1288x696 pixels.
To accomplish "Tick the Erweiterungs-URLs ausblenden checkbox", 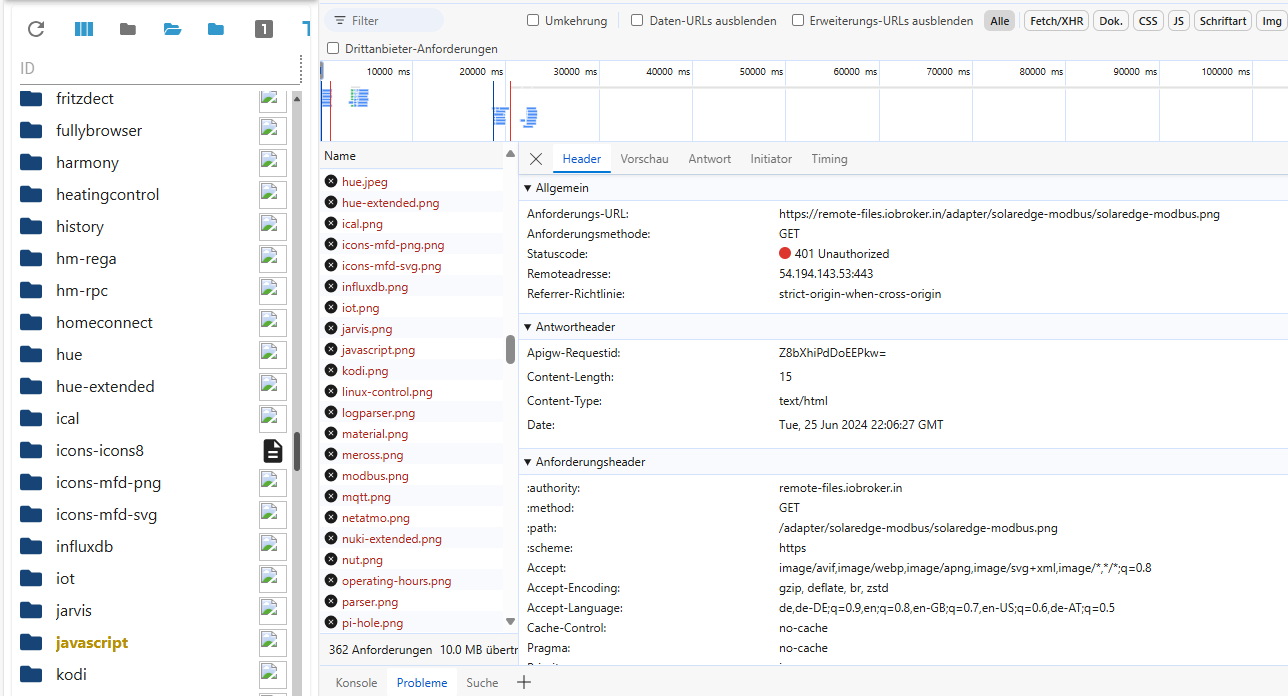I will pyautogui.click(x=798, y=20).
